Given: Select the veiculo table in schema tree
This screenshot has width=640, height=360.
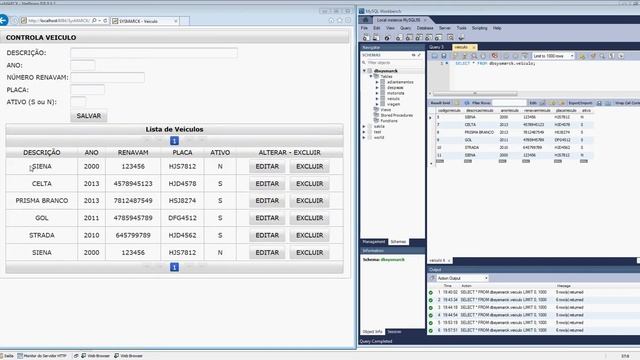Looking at the screenshot, I should 393,99.
